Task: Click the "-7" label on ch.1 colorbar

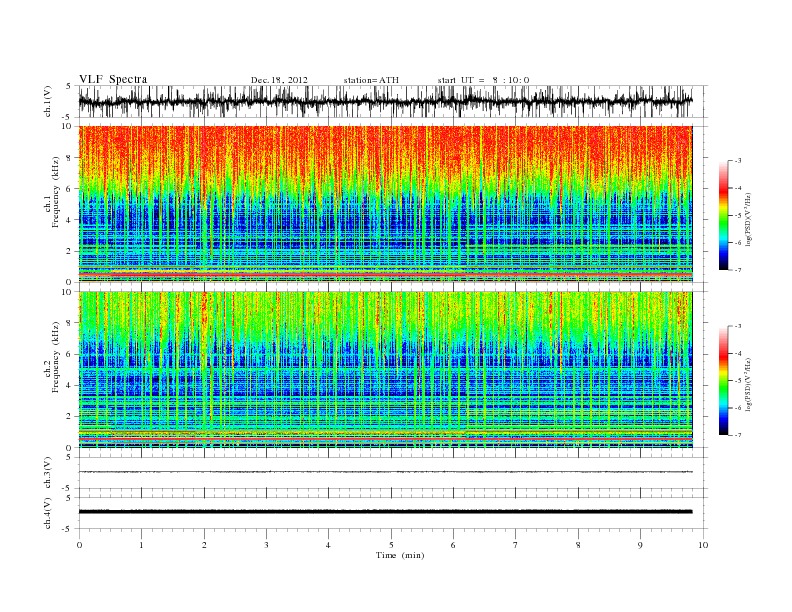Action: [x=737, y=270]
